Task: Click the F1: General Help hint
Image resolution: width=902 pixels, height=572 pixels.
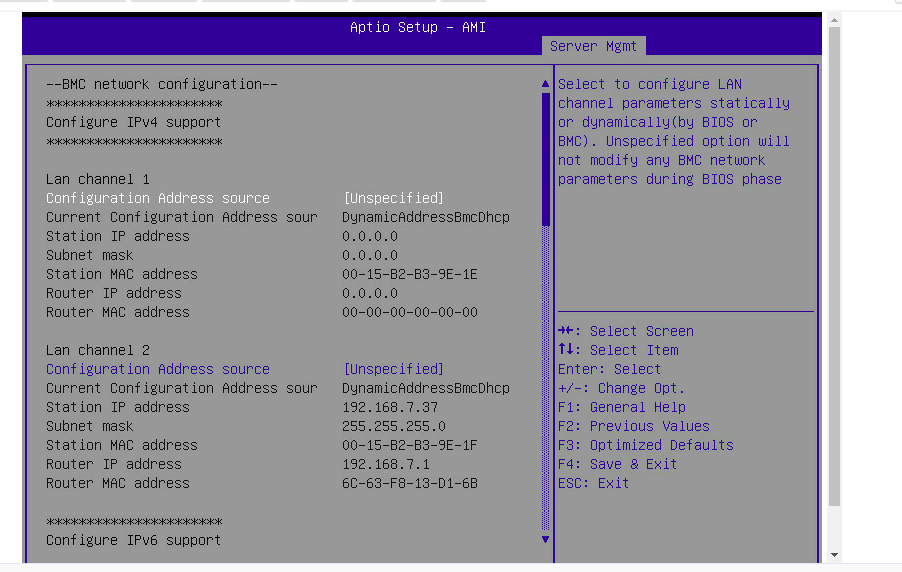Action: tap(622, 407)
